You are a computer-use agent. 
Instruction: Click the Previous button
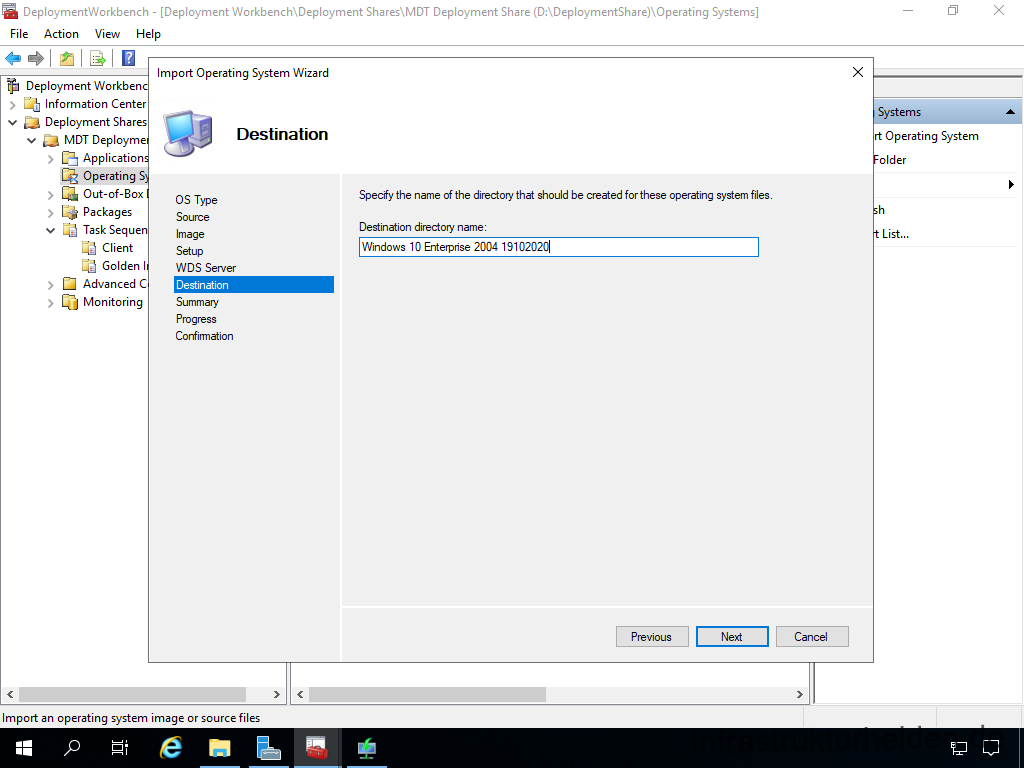(x=652, y=637)
